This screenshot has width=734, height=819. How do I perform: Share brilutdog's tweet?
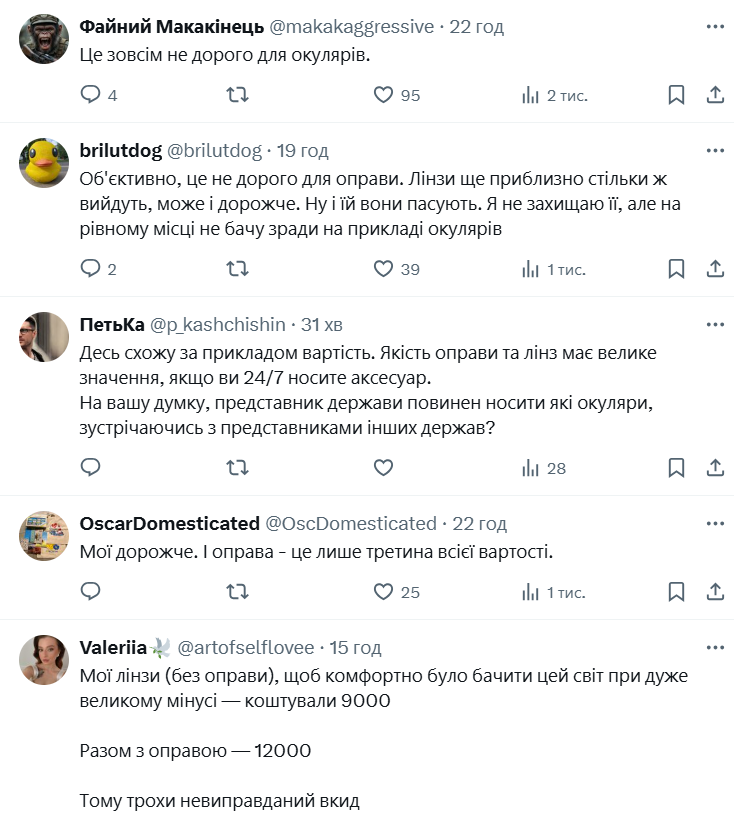(715, 268)
